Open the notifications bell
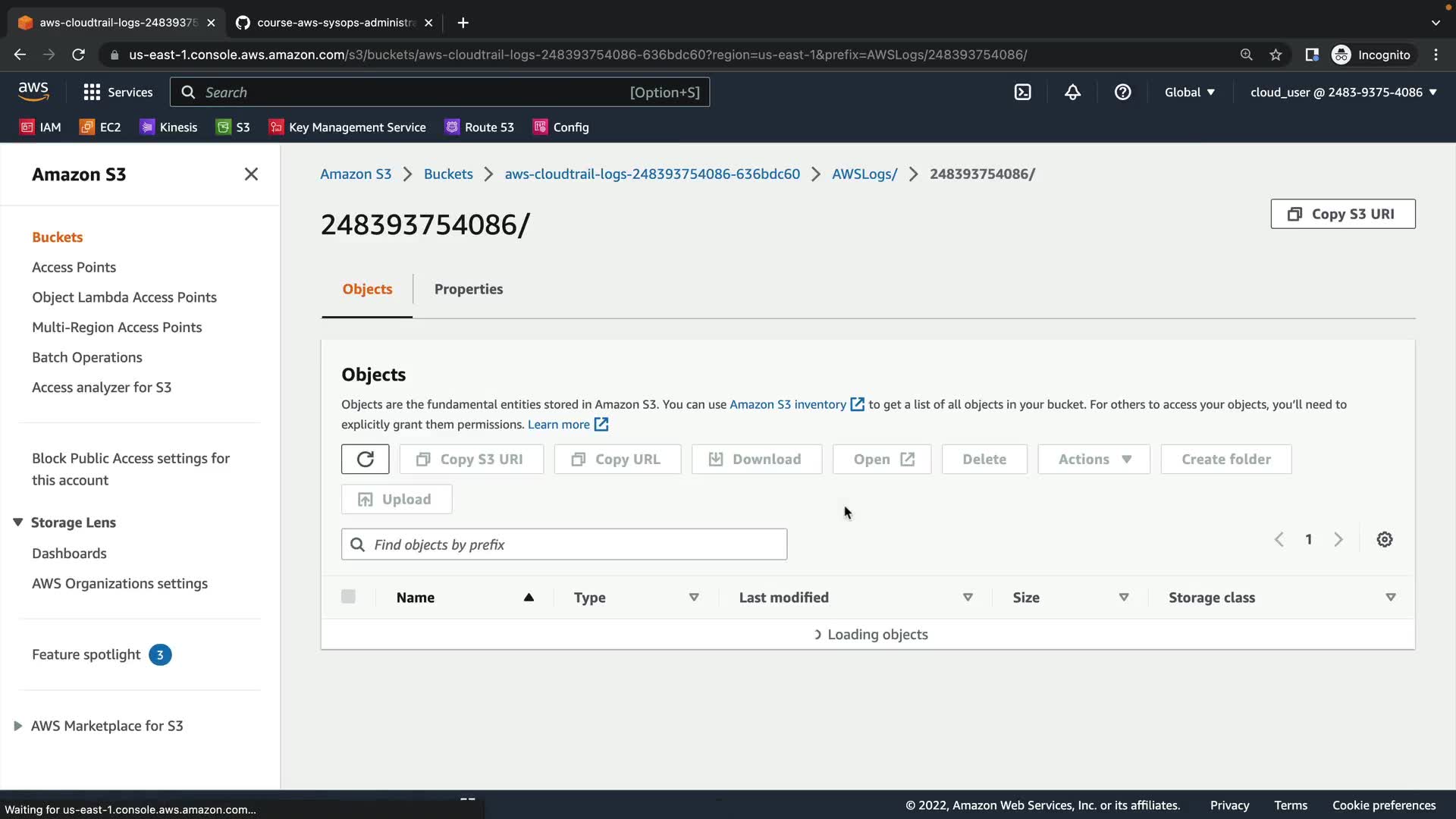This screenshot has width=1456, height=819. click(1072, 93)
